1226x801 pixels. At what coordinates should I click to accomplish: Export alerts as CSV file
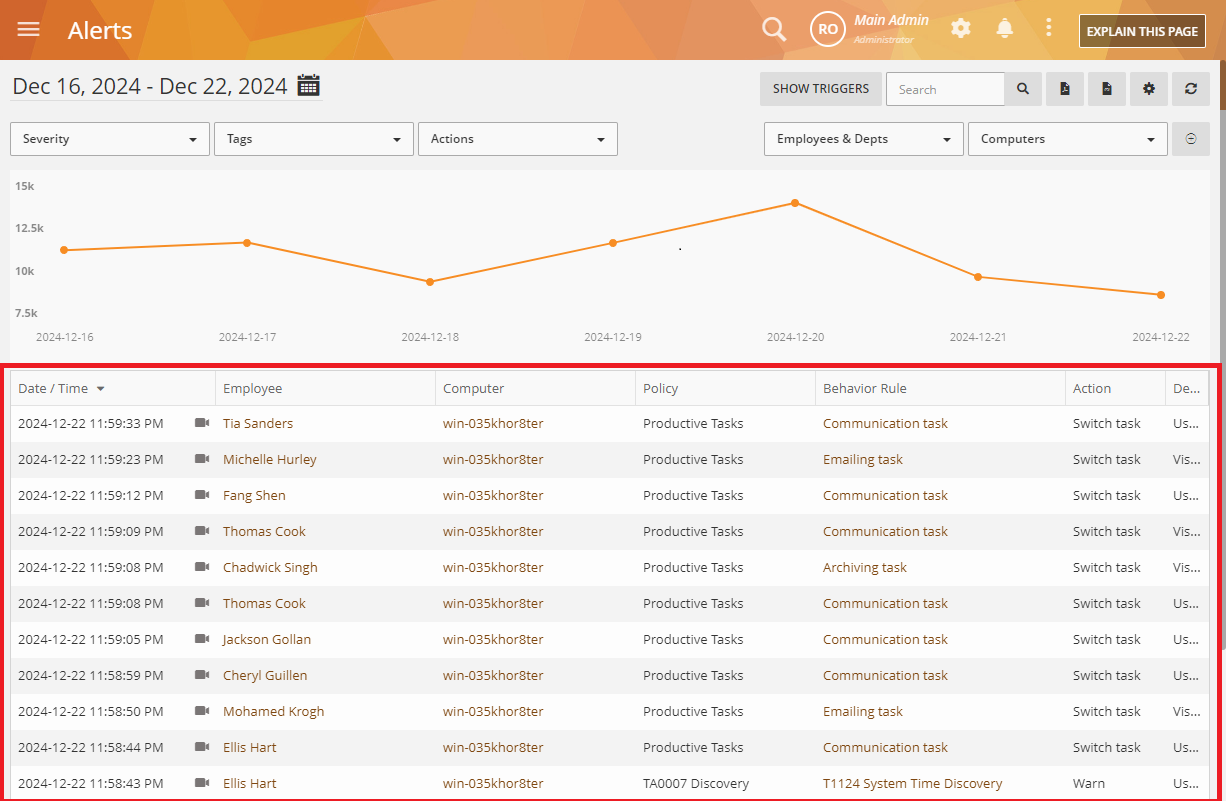point(1107,89)
